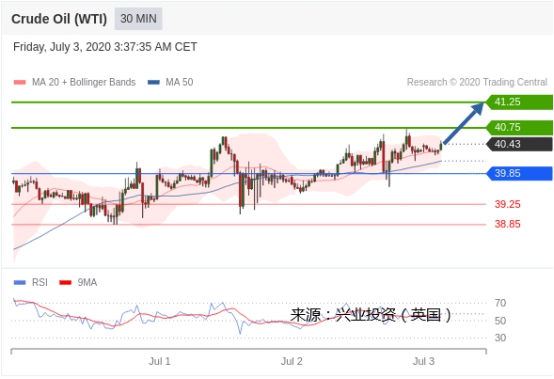
Task: Click the 30 MIN timeframe button
Action: [138, 19]
